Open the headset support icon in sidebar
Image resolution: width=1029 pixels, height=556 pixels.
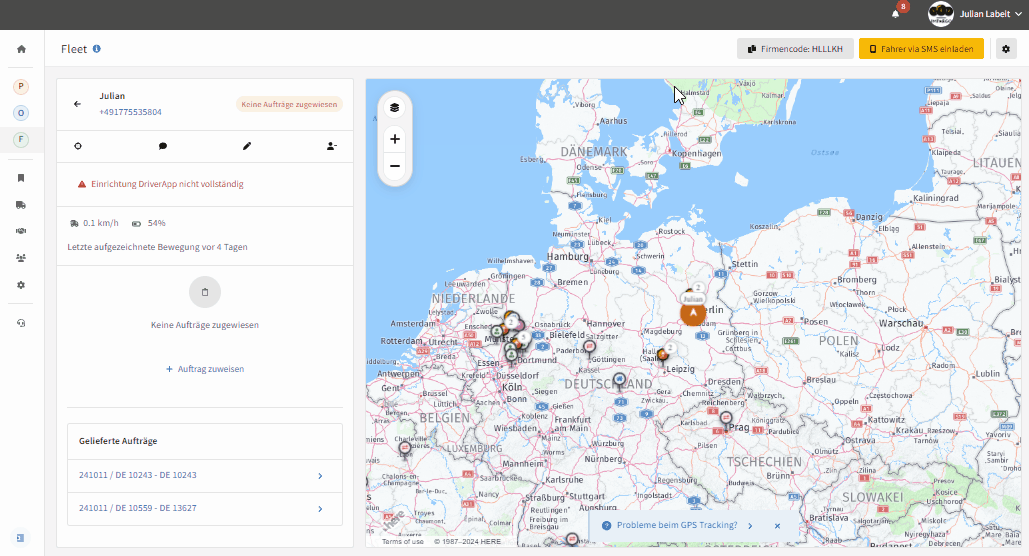[x=21, y=323]
